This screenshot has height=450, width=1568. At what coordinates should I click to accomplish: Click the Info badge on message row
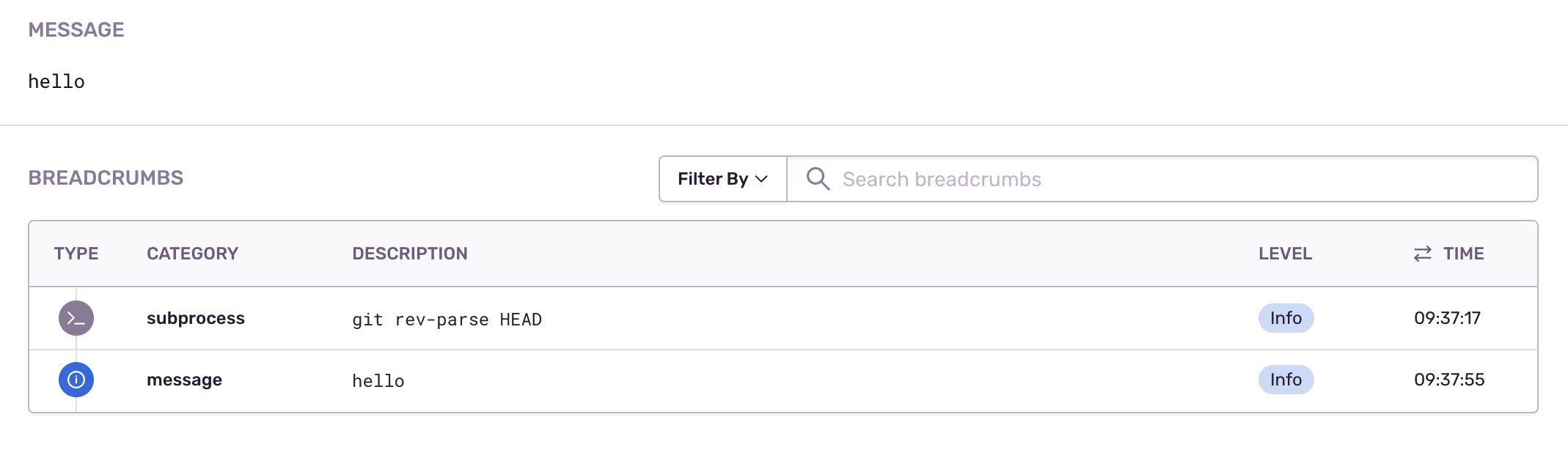pos(1286,380)
